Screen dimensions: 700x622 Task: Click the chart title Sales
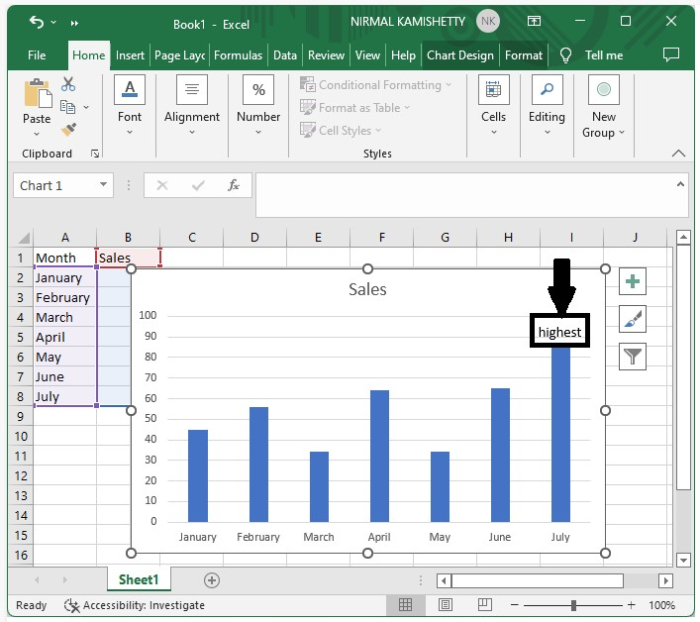point(367,289)
